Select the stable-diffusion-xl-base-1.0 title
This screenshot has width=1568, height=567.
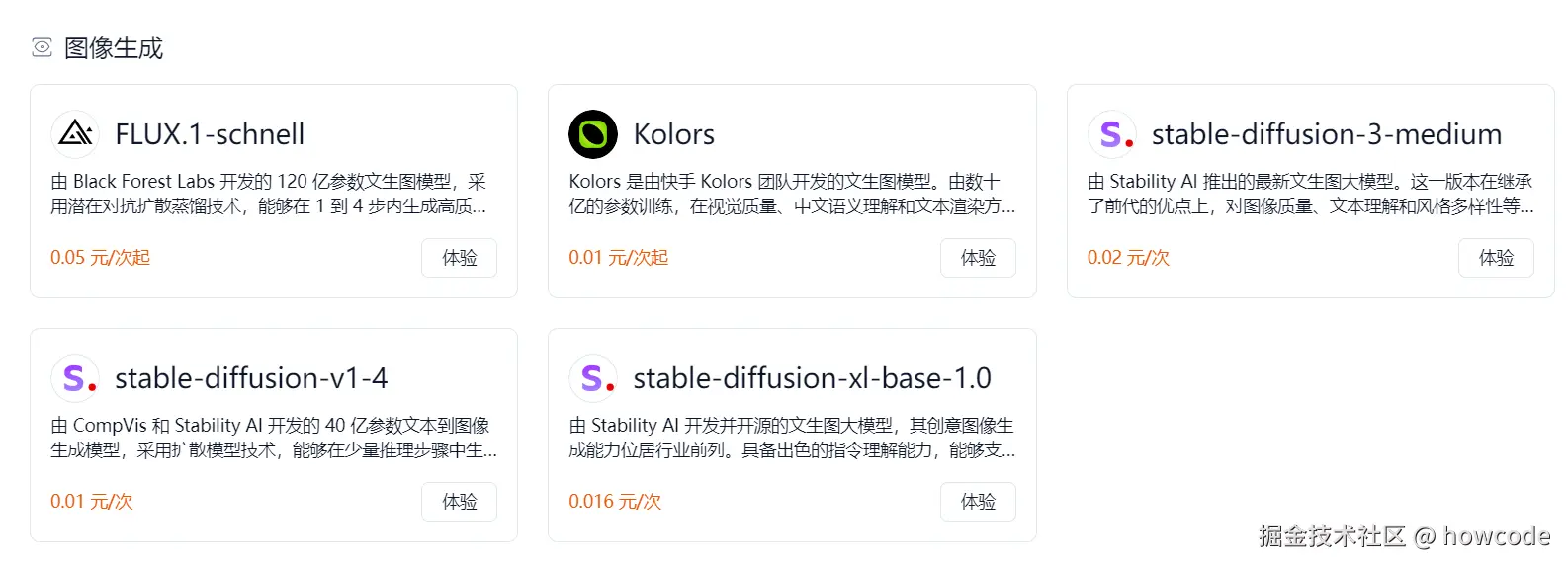(812, 378)
